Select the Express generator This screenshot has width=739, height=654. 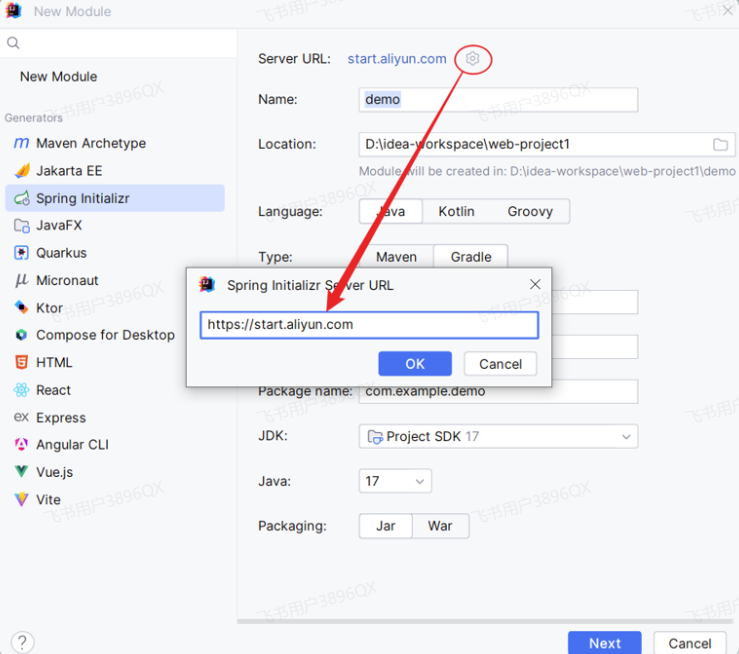tap(115, 417)
